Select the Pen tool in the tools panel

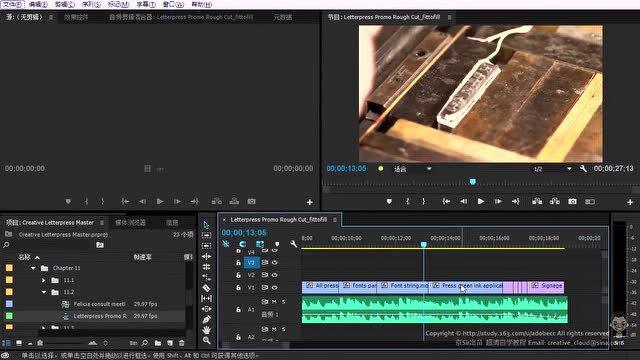point(207,319)
